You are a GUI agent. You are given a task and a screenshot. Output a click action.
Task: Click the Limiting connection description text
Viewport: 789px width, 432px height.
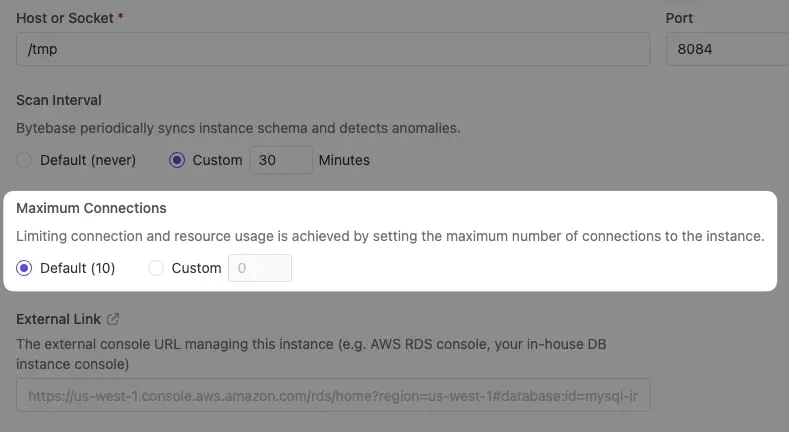tap(390, 236)
